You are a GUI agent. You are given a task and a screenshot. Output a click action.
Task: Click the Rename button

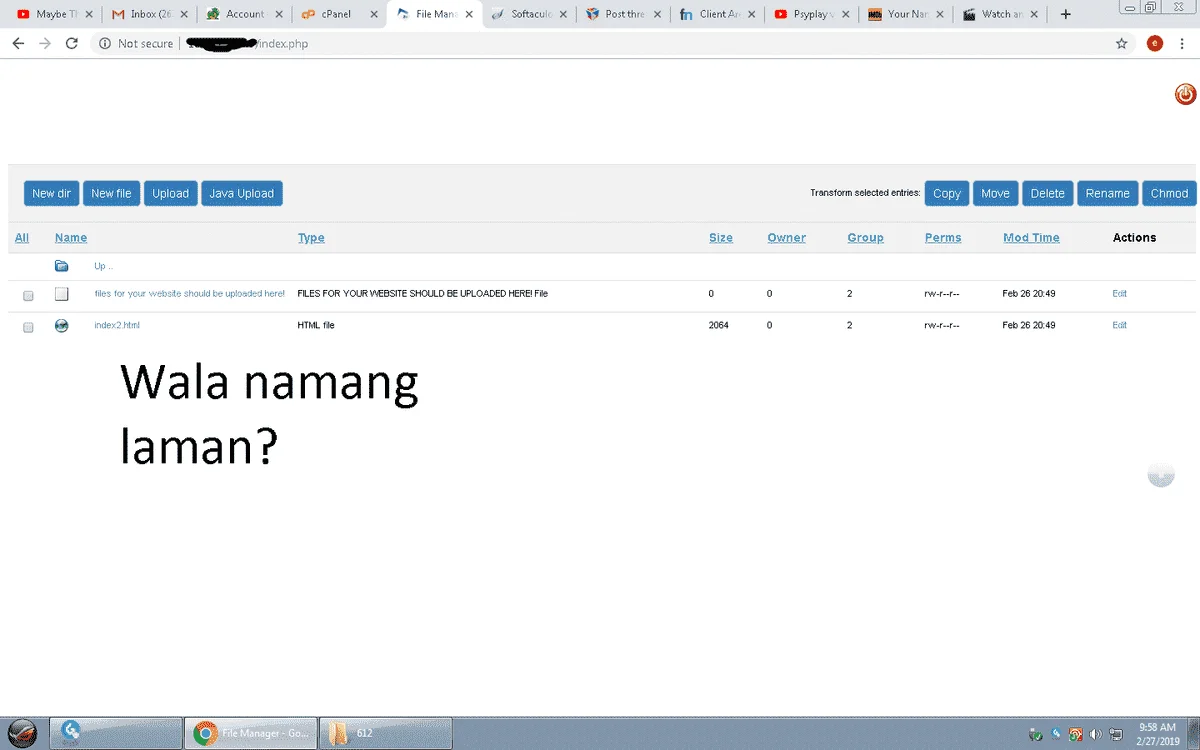1108,193
